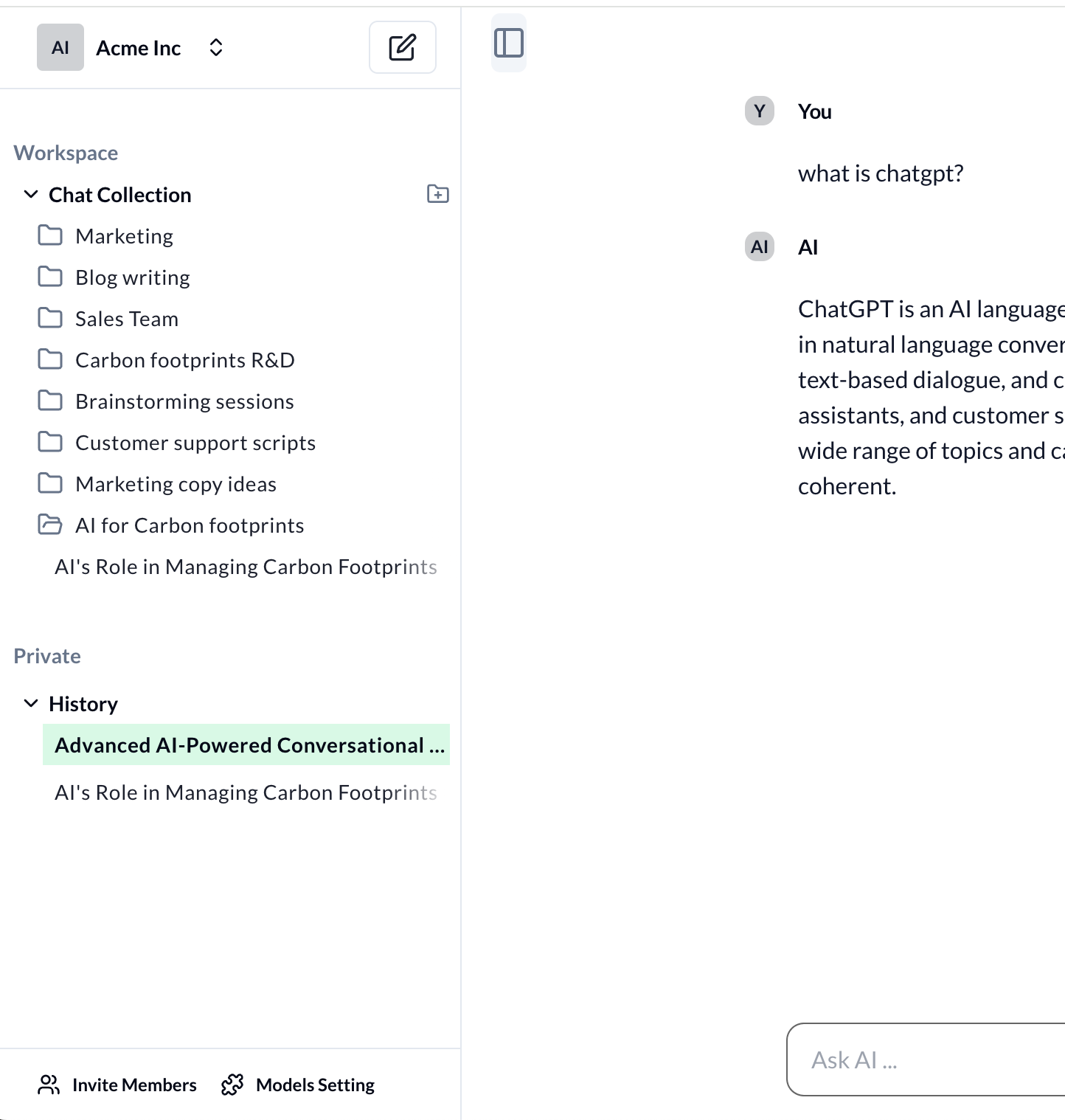Image resolution: width=1065 pixels, height=1120 pixels.
Task: Open AI's Role in Managing Carbon Footprints under History
Action: (x=246, y=792)
